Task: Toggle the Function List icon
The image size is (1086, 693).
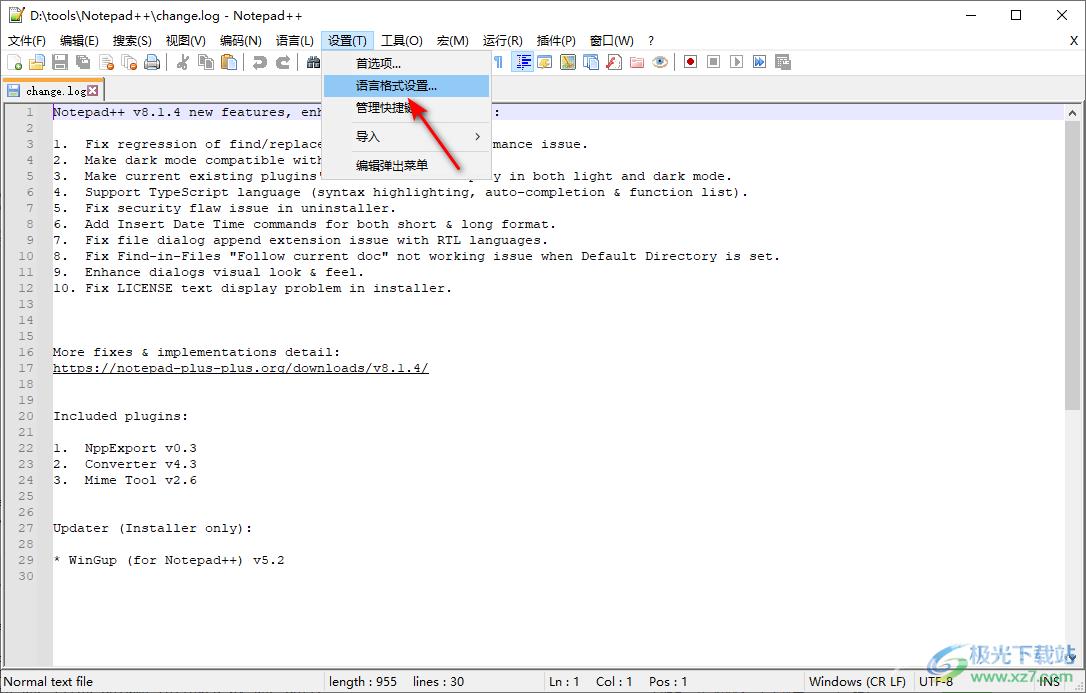Action: click(614, 62)
